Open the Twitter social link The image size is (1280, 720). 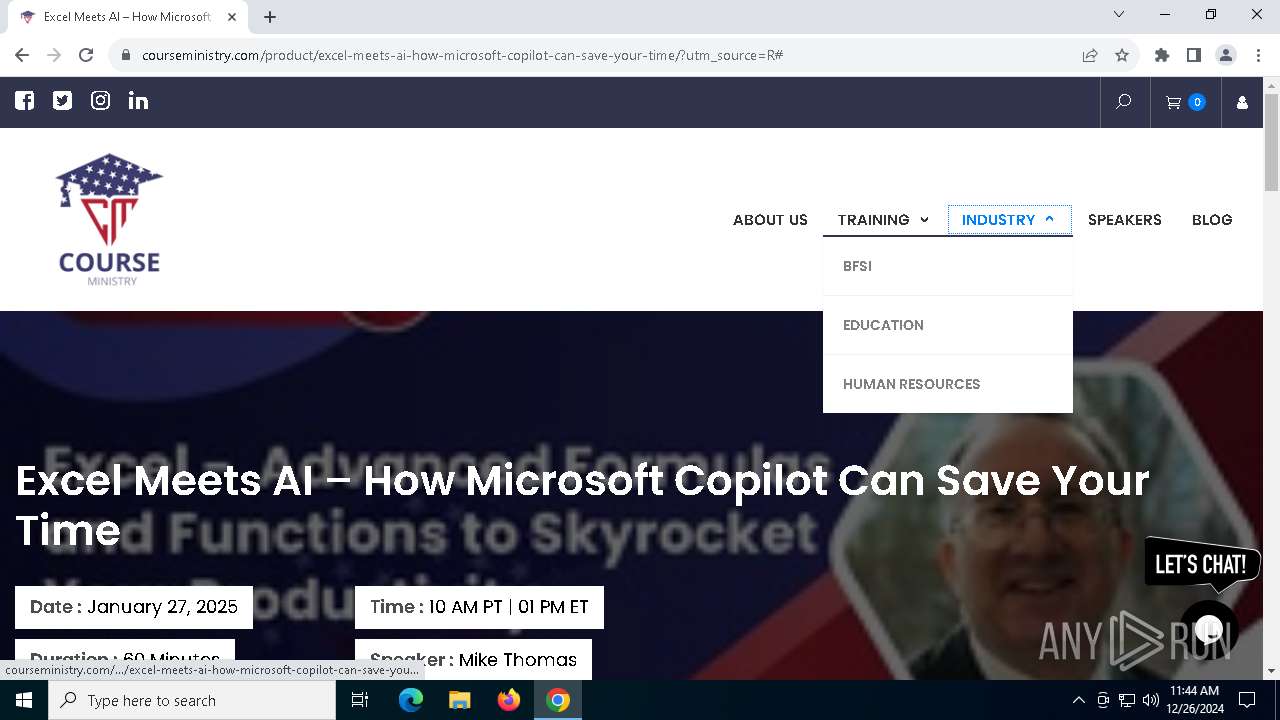[62, 100]
